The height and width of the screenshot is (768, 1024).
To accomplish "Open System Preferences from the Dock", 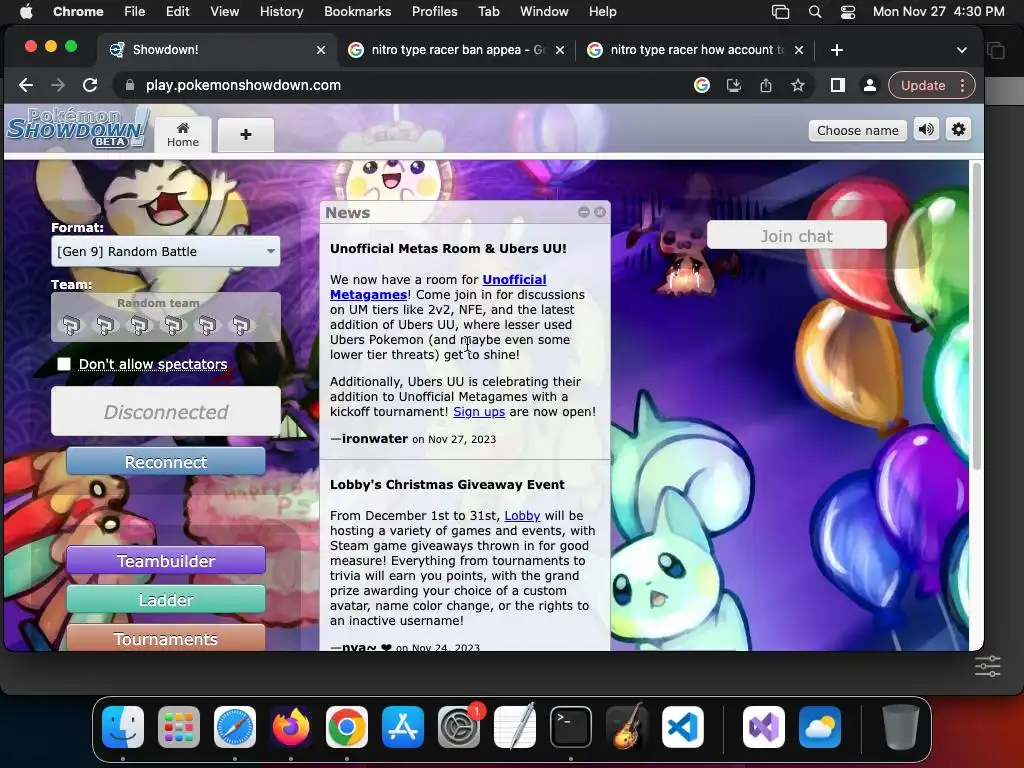I will 459,727.
